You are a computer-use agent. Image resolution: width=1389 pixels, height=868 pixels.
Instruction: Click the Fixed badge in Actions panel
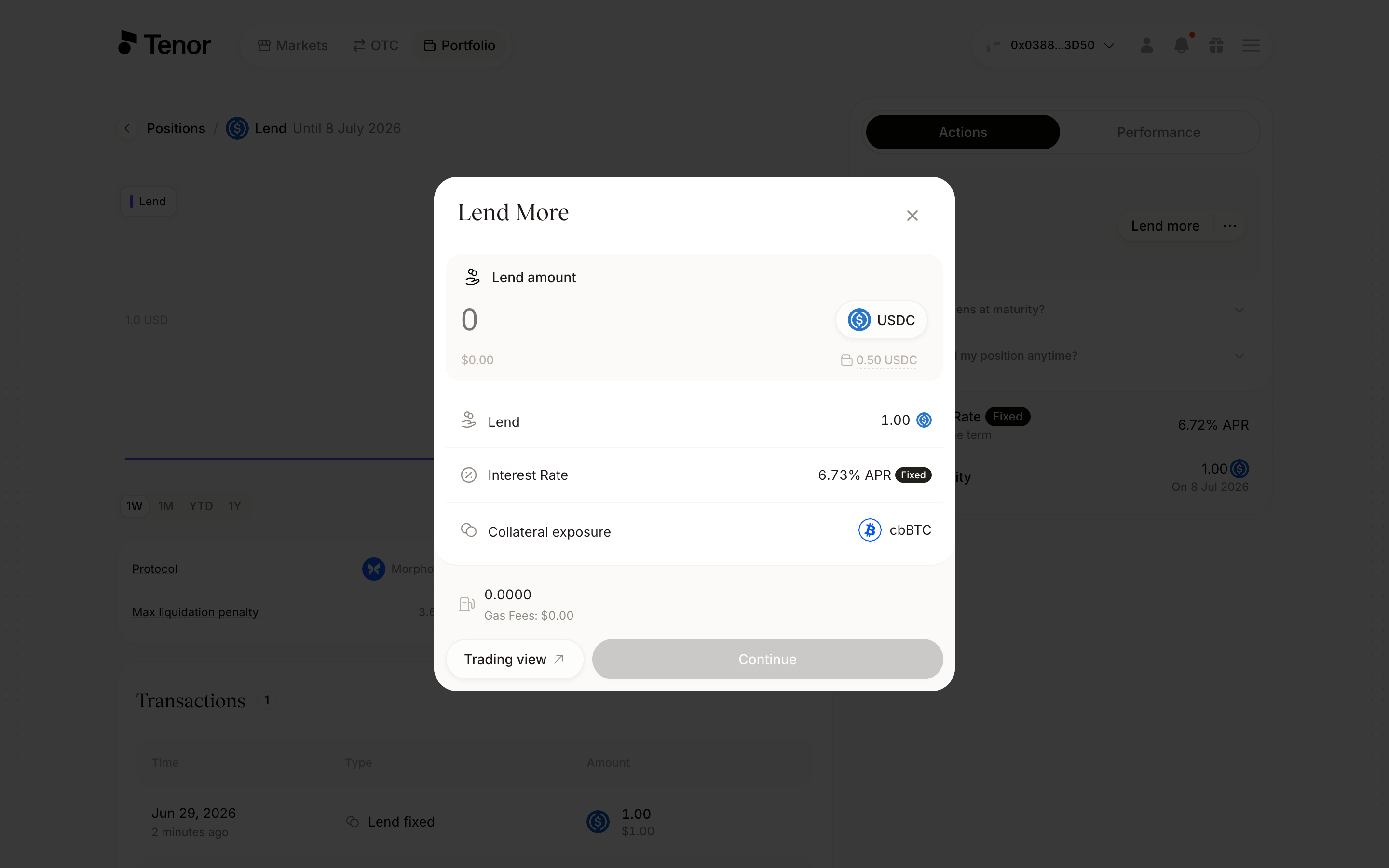click(x=1008, y=416)
